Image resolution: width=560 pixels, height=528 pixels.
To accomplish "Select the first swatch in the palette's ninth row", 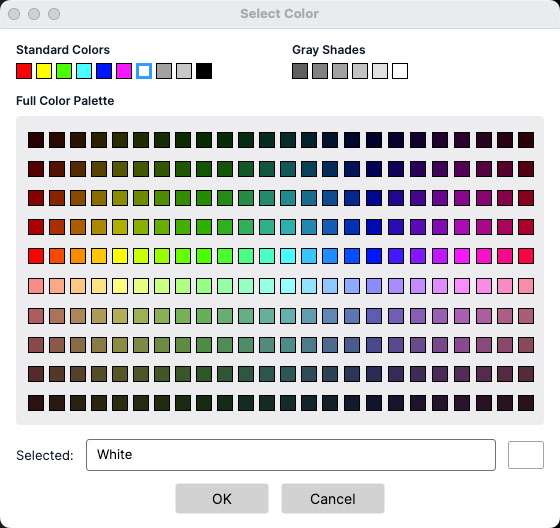I will (36, 374).
